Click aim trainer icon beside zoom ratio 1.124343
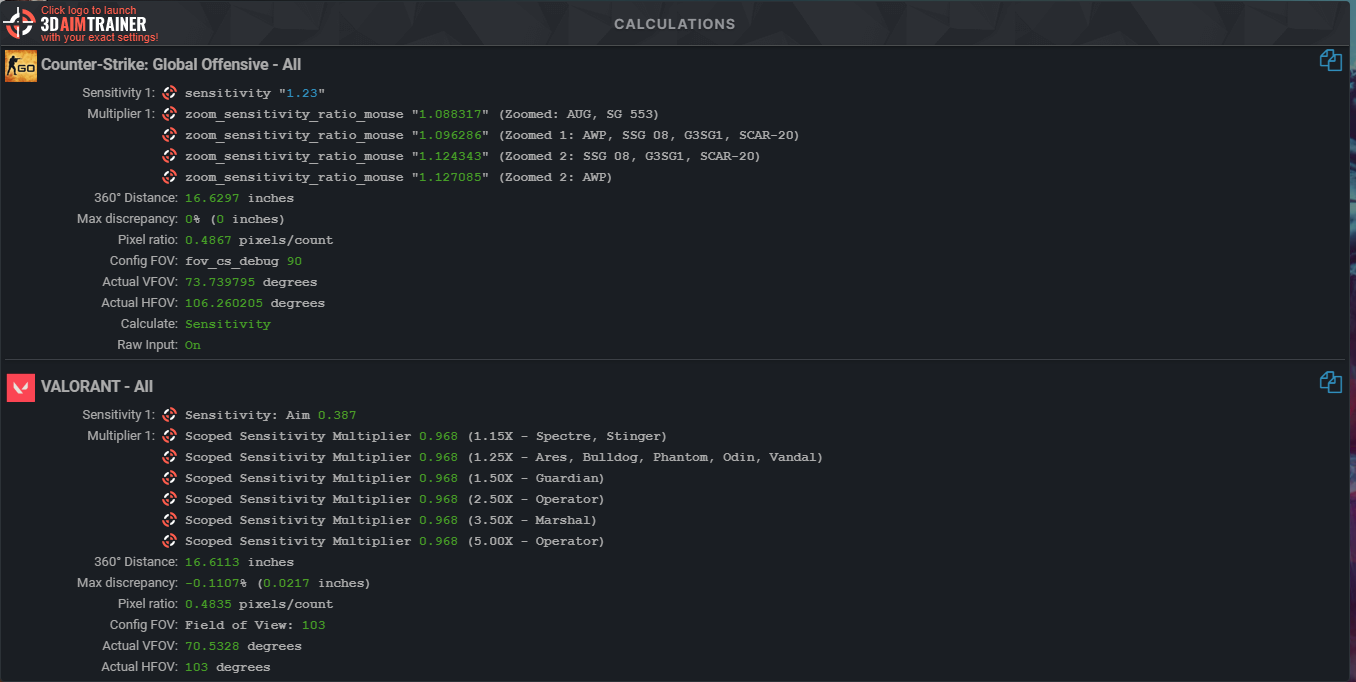The height and width of the screenshot is (682, 1356). coord(170,156)
